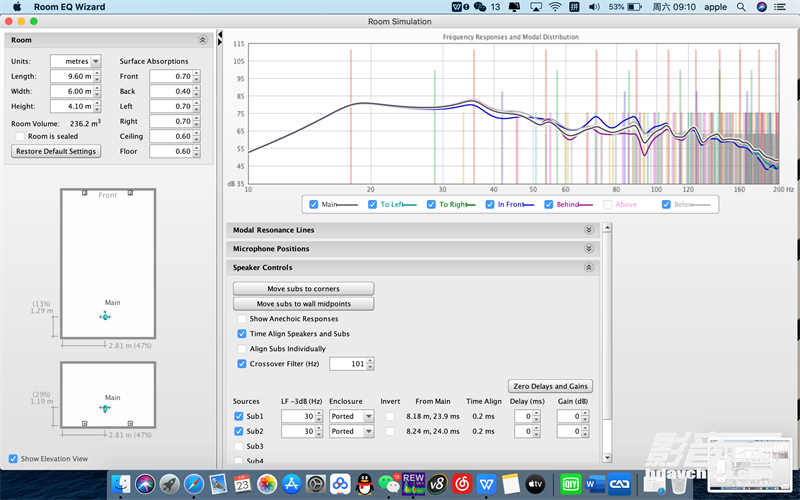Adjust Crossover Filter frequency stepper
Viewport: 800px width, 500px height.
click(370, 364)
